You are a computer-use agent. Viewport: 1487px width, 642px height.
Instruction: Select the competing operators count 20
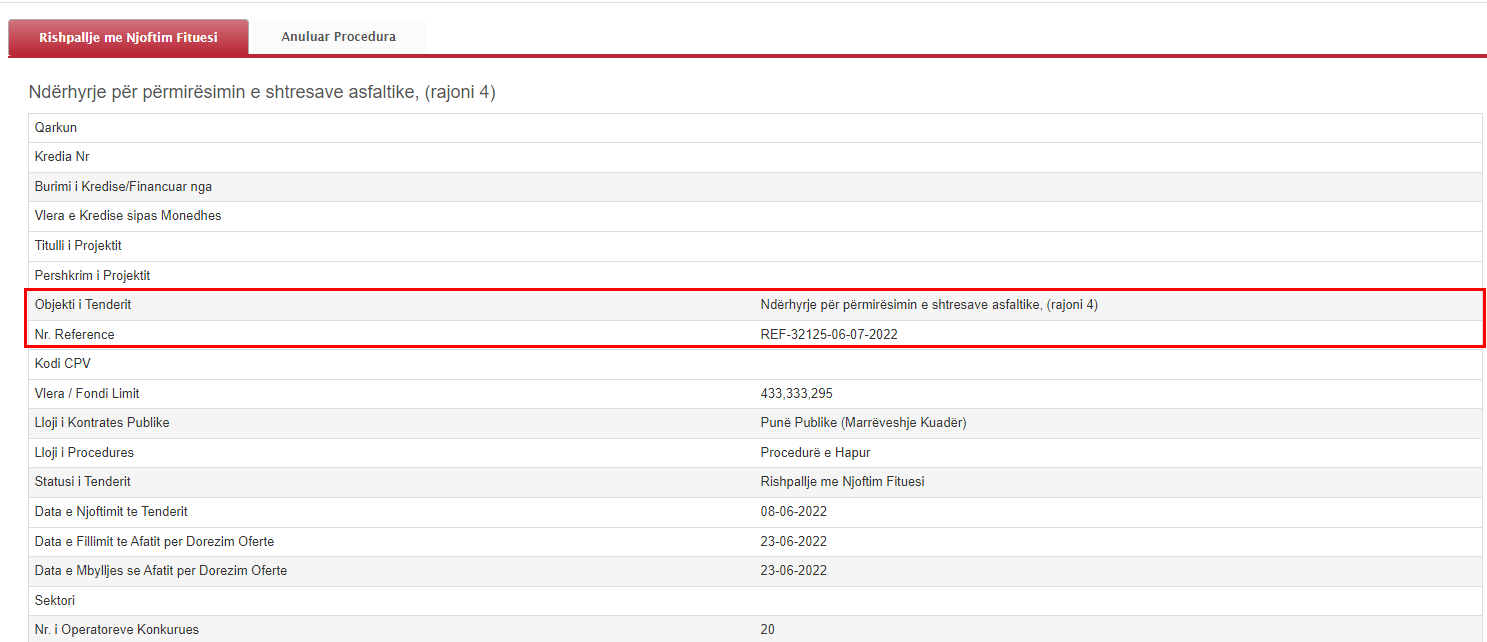click(768, 630)
